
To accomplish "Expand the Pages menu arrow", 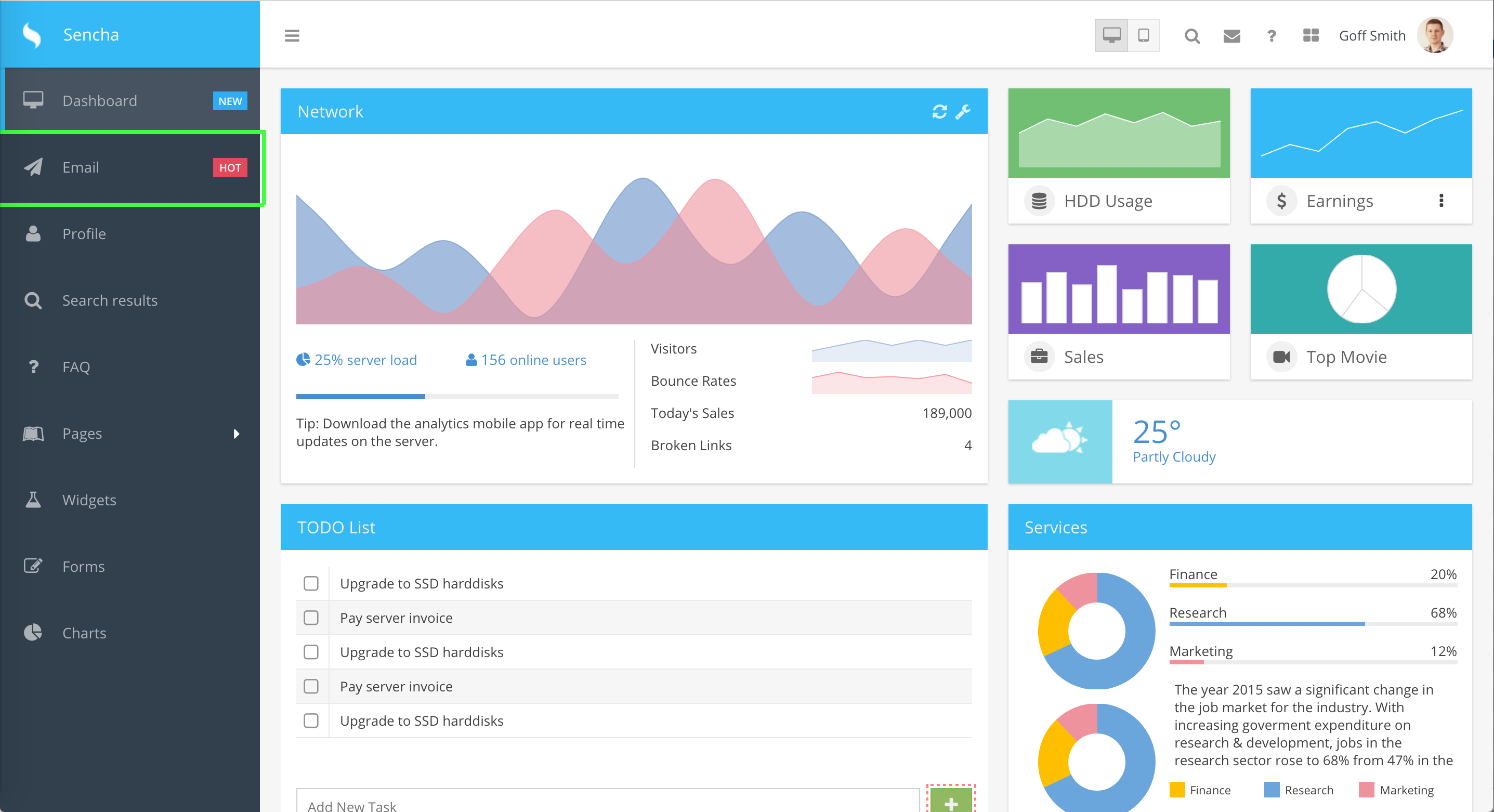I will 236,433.
